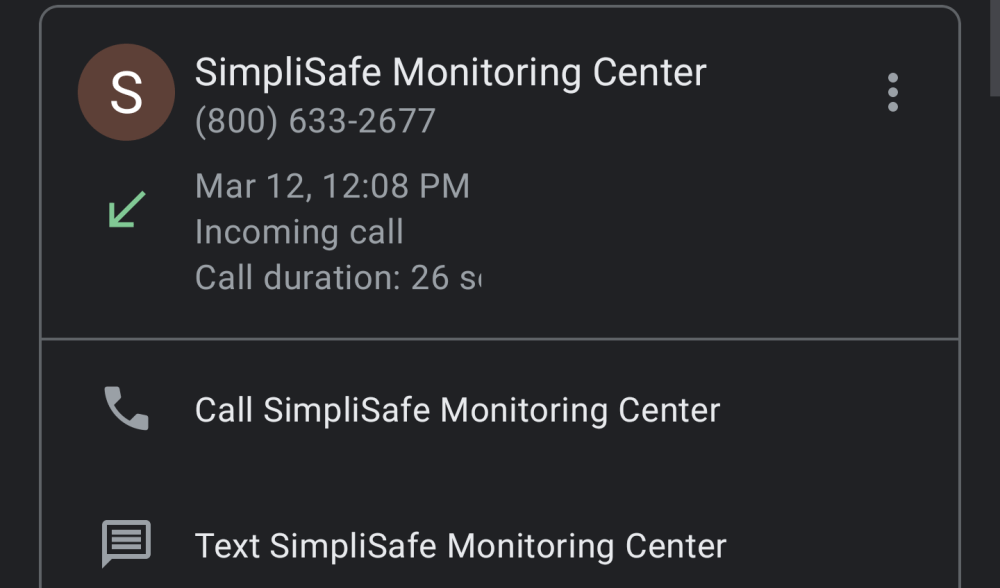
Task: Open the SimpliSafe Monitoring Center contact title
Action: 450,73
